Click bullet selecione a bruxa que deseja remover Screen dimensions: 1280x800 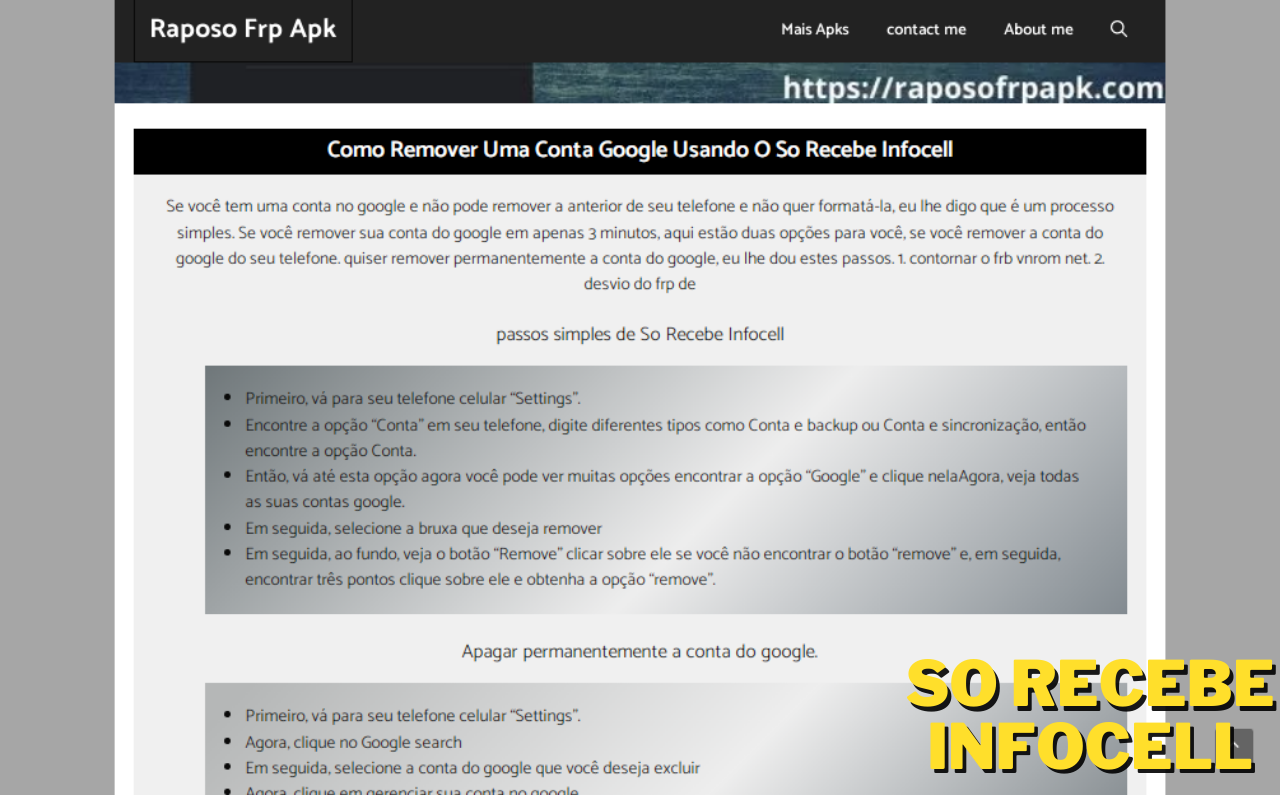click(424, 528)
